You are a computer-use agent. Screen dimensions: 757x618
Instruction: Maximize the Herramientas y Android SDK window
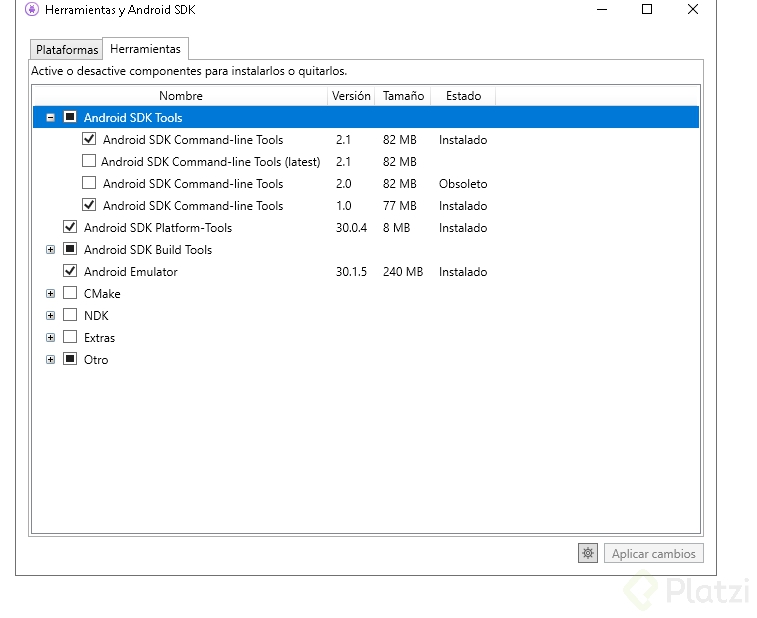[647, 9]
